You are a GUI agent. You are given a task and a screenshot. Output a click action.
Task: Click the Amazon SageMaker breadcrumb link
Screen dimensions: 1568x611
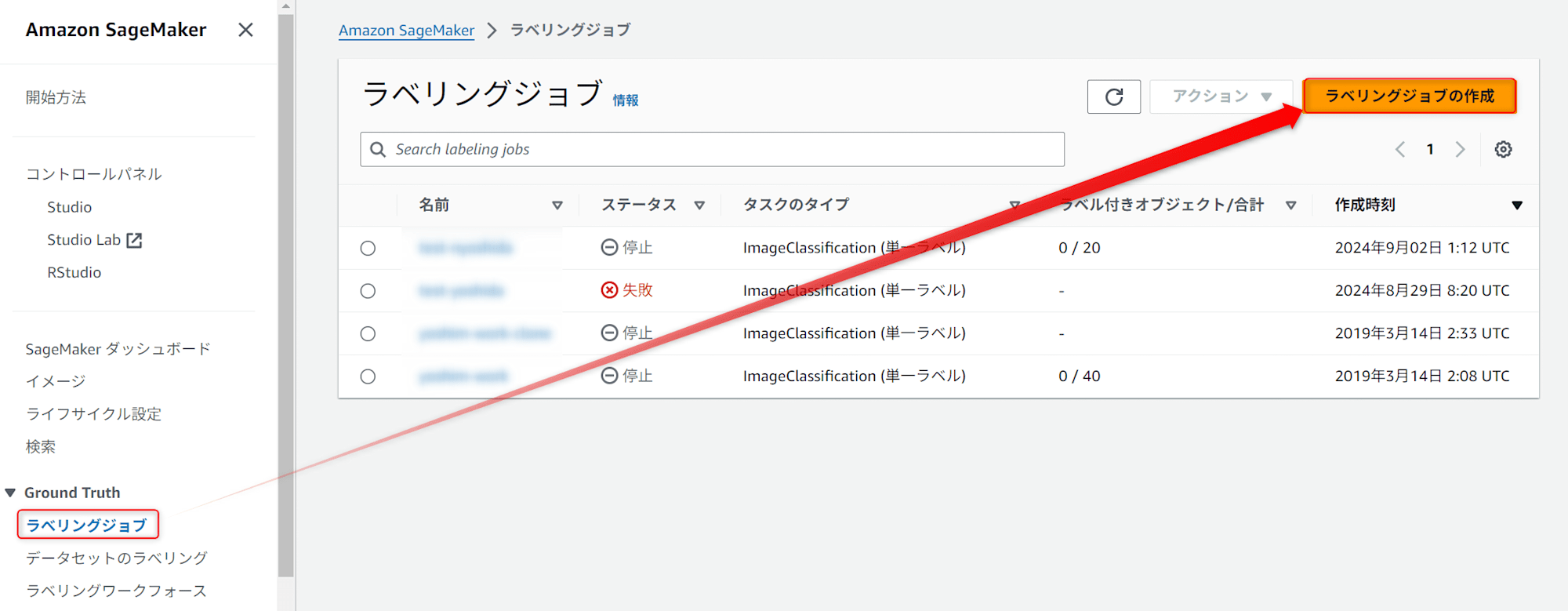click(x=406, y=30)
